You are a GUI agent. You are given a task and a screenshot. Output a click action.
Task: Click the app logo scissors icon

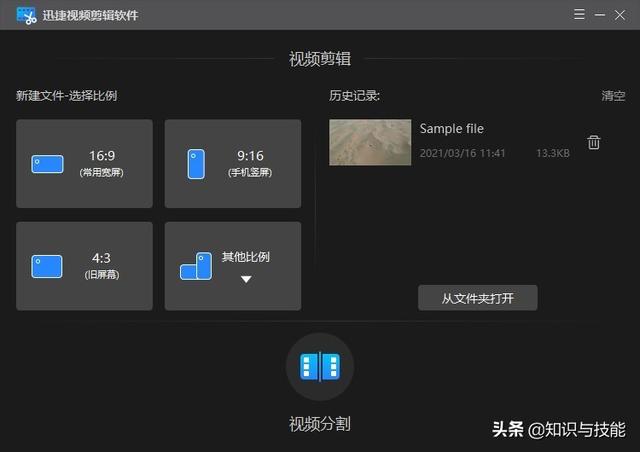[27, 16]
